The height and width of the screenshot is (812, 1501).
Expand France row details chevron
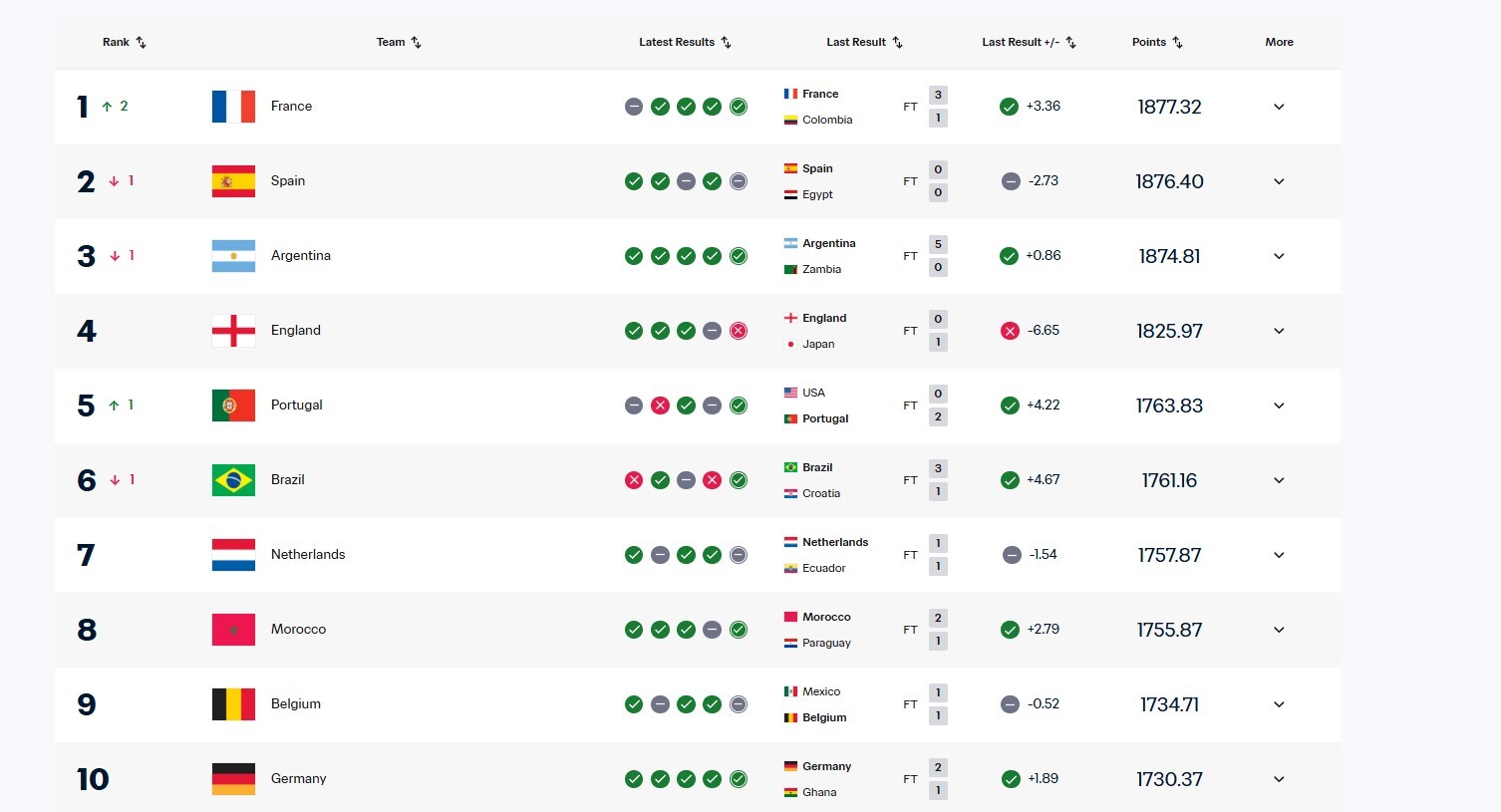[x=1279, y=107]
